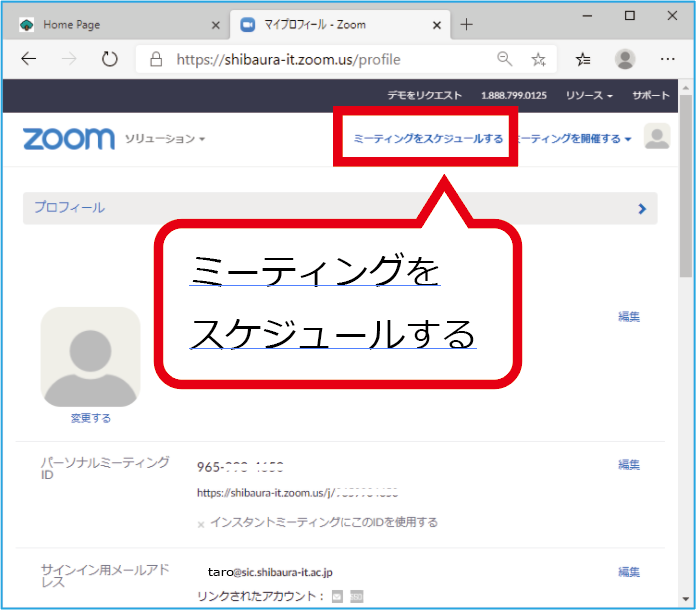Click the linked SSO account icon
This screenshot has width=696, height=610.
pos(356,597)
